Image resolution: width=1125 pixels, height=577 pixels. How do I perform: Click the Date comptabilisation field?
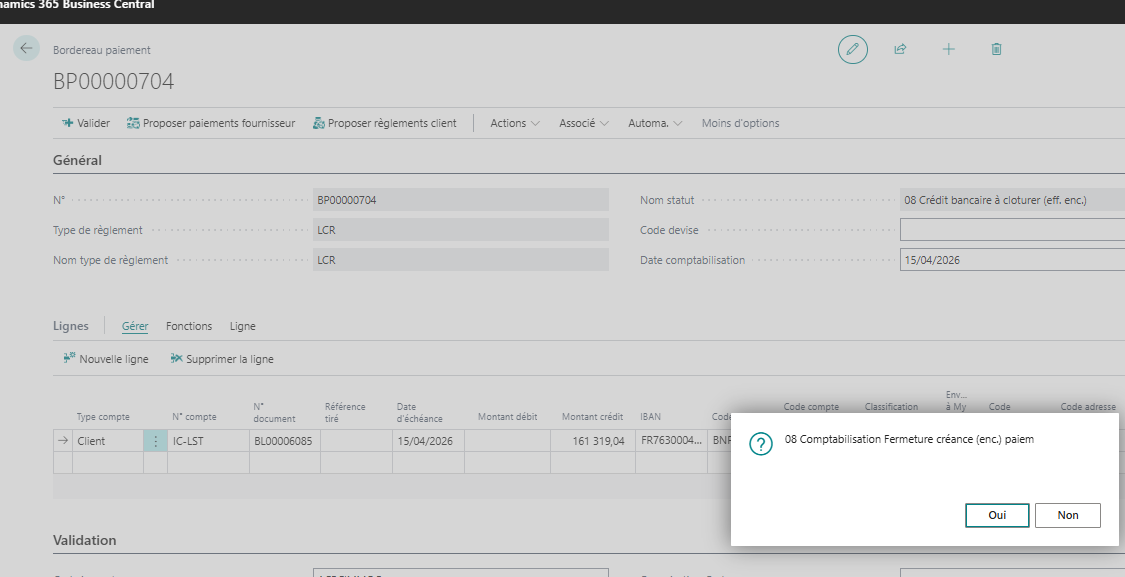click(1010, 260)
